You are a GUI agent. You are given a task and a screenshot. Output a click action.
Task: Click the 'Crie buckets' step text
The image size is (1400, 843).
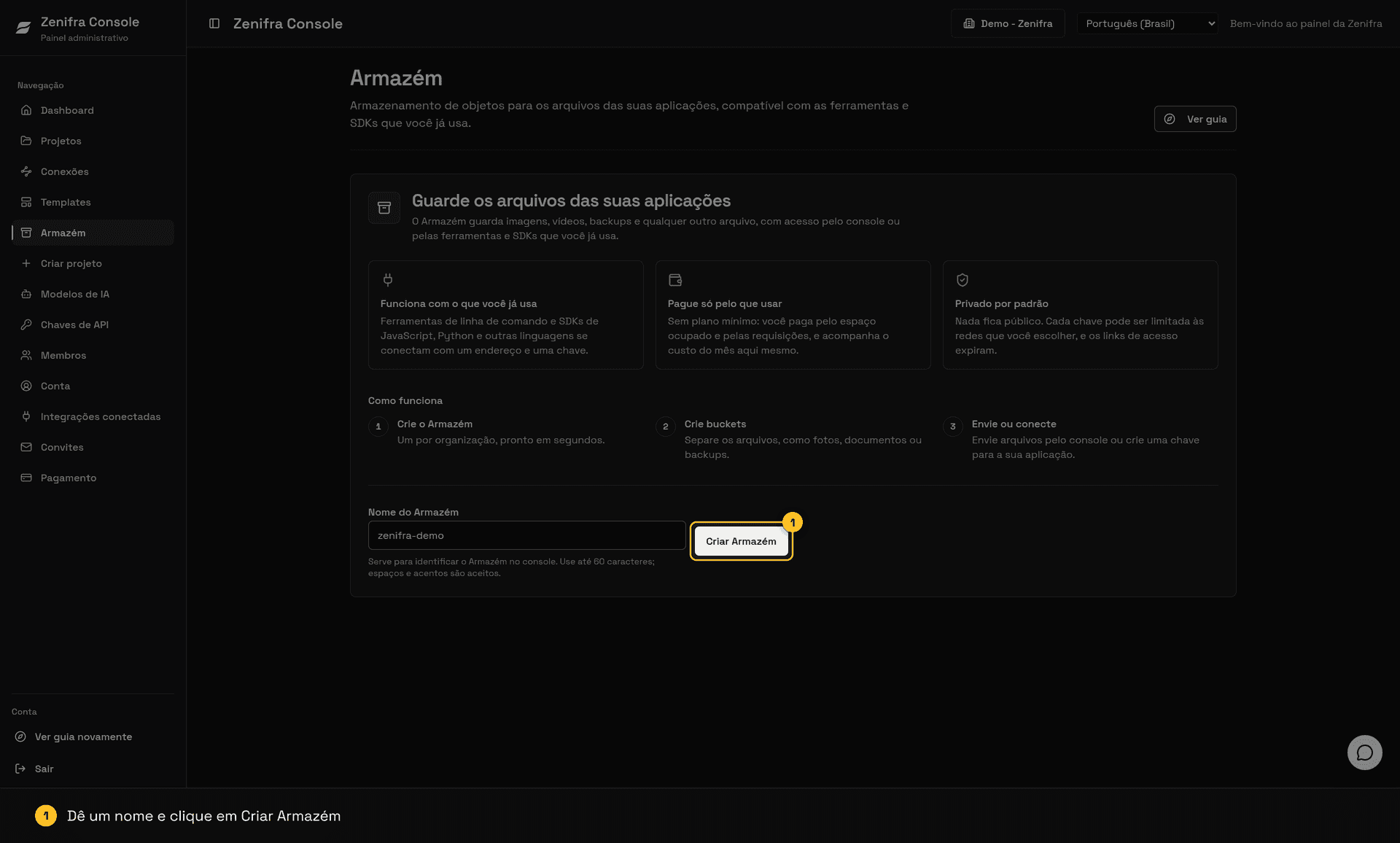pyautogui.click(x=715, y=424)
